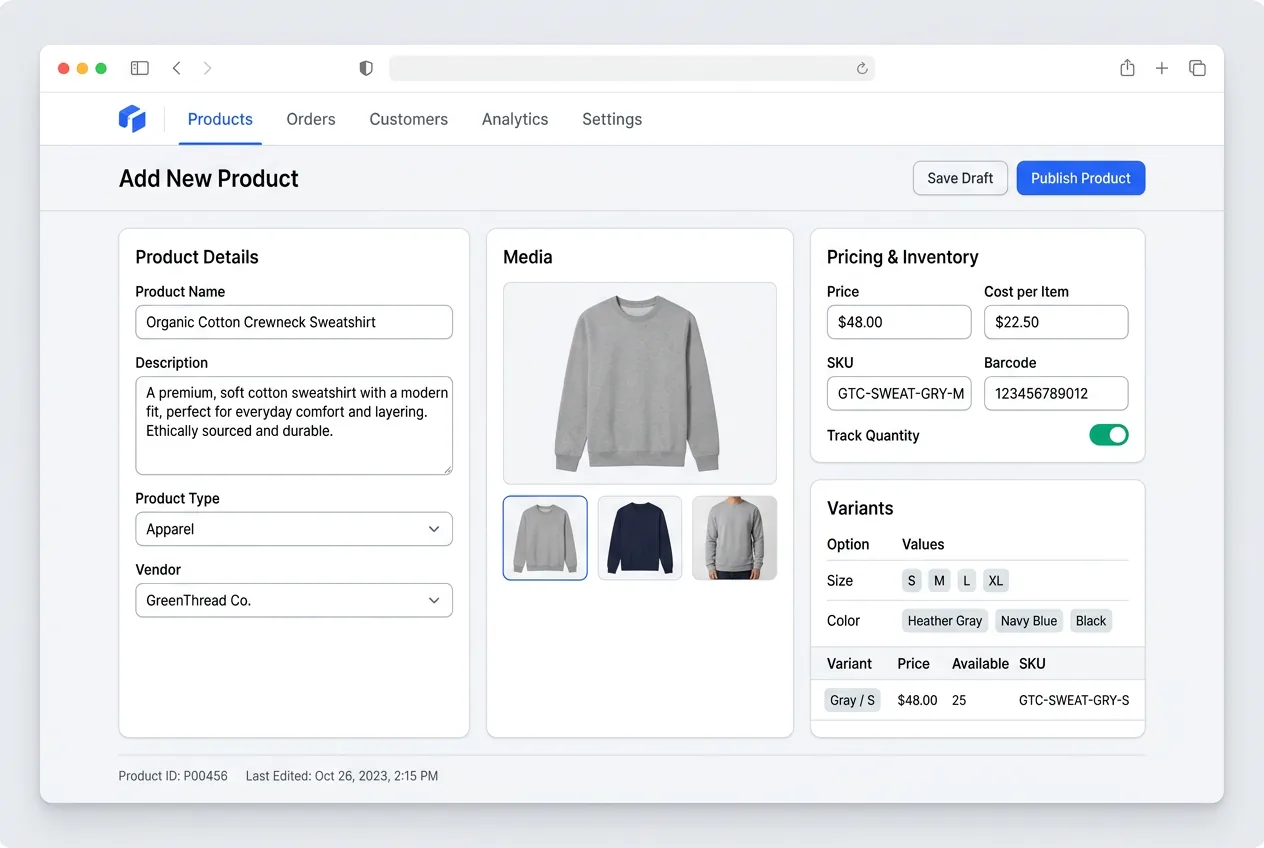
Task: Click the reload icon in the address bar
Action: 862,68
